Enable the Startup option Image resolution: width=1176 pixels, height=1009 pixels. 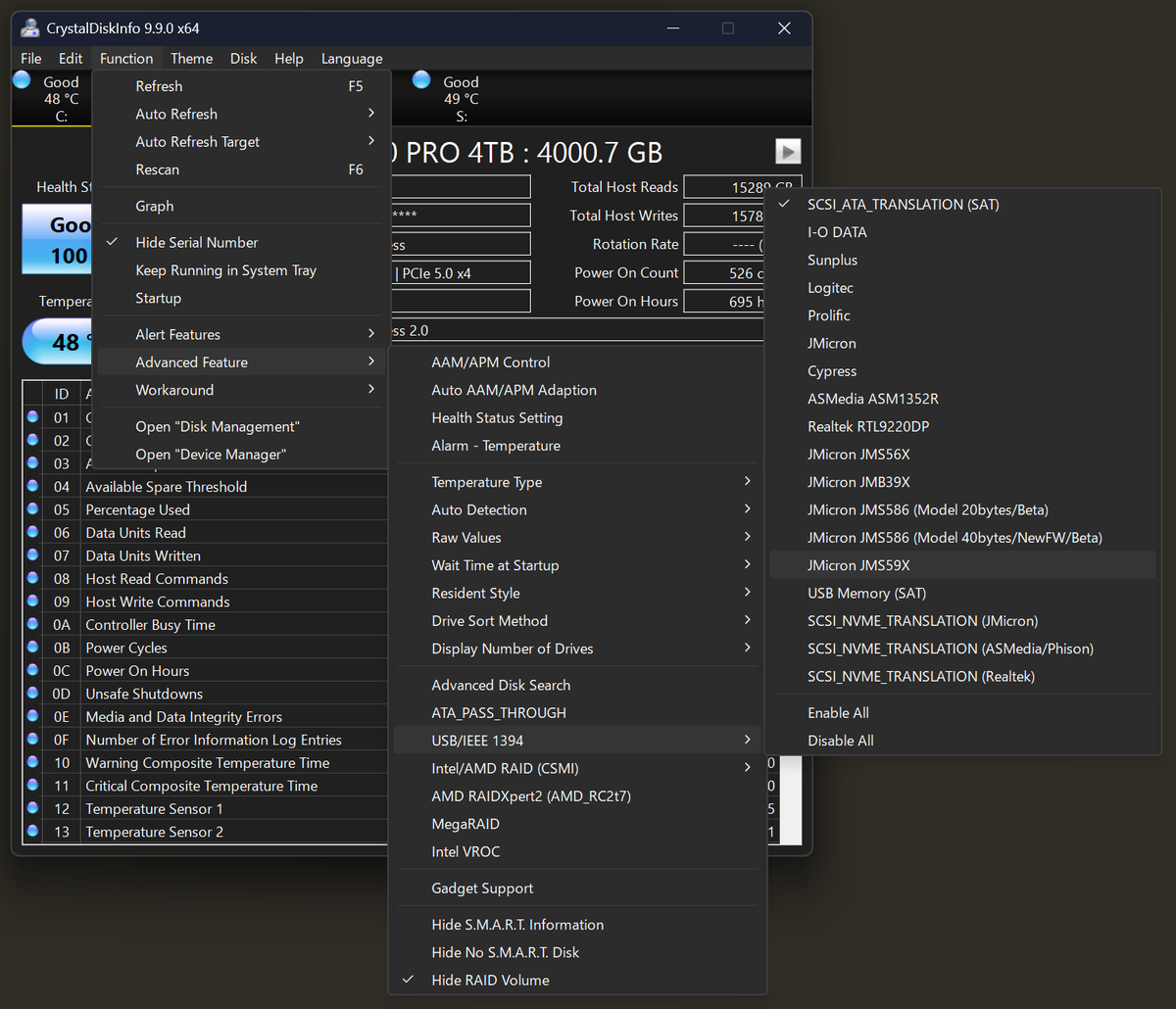[240, 298]
